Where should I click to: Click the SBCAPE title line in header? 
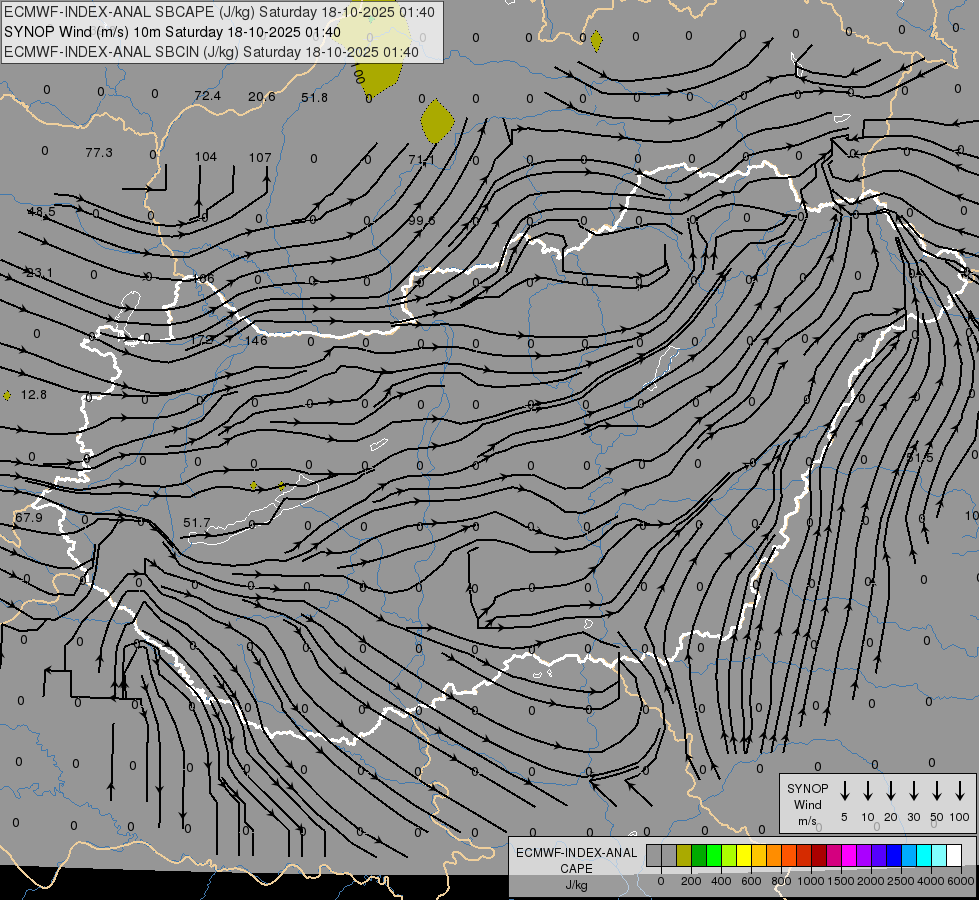pos(219,12)
